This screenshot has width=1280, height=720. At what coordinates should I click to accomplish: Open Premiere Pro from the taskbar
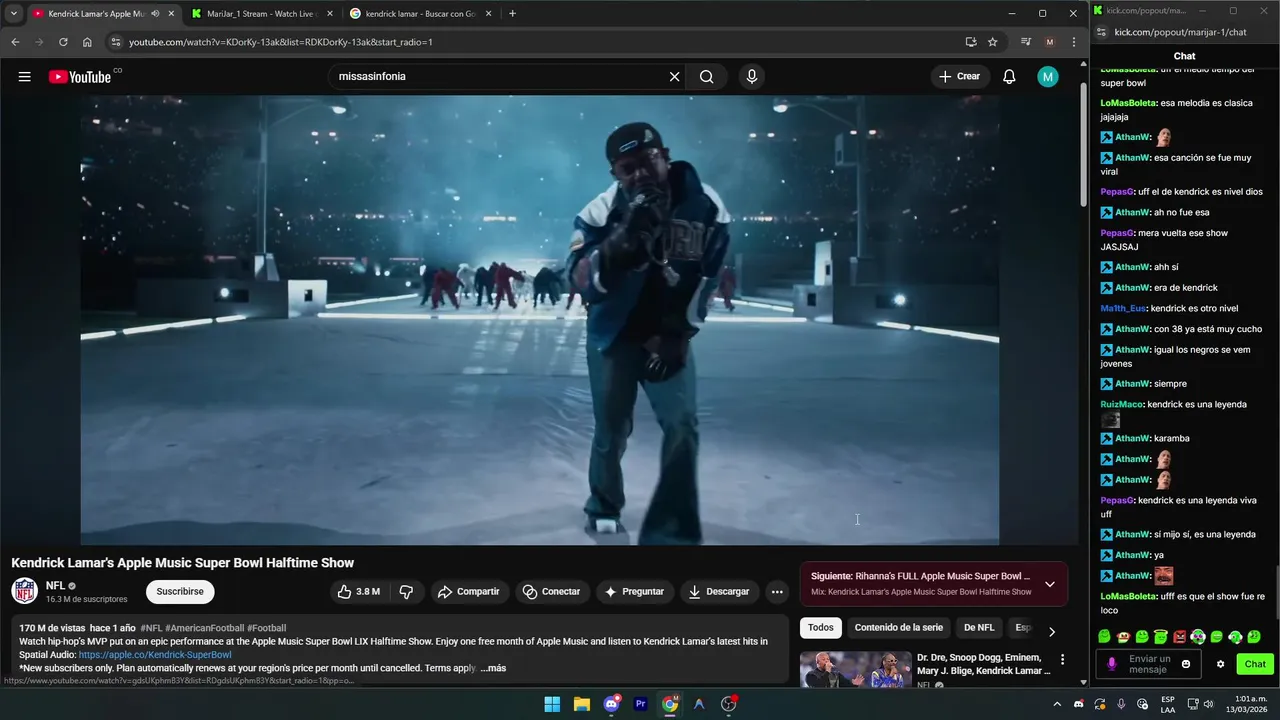pos(640,704)
